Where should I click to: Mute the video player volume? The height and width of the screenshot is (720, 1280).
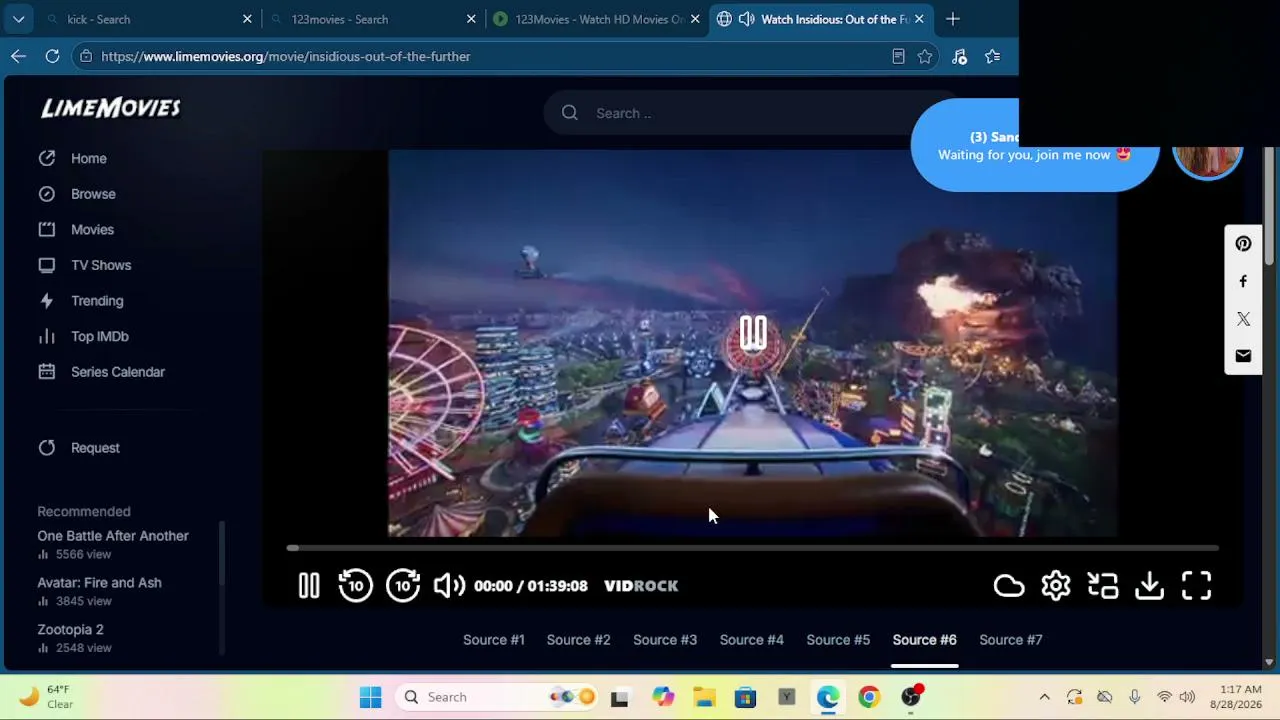click(449, 586)
